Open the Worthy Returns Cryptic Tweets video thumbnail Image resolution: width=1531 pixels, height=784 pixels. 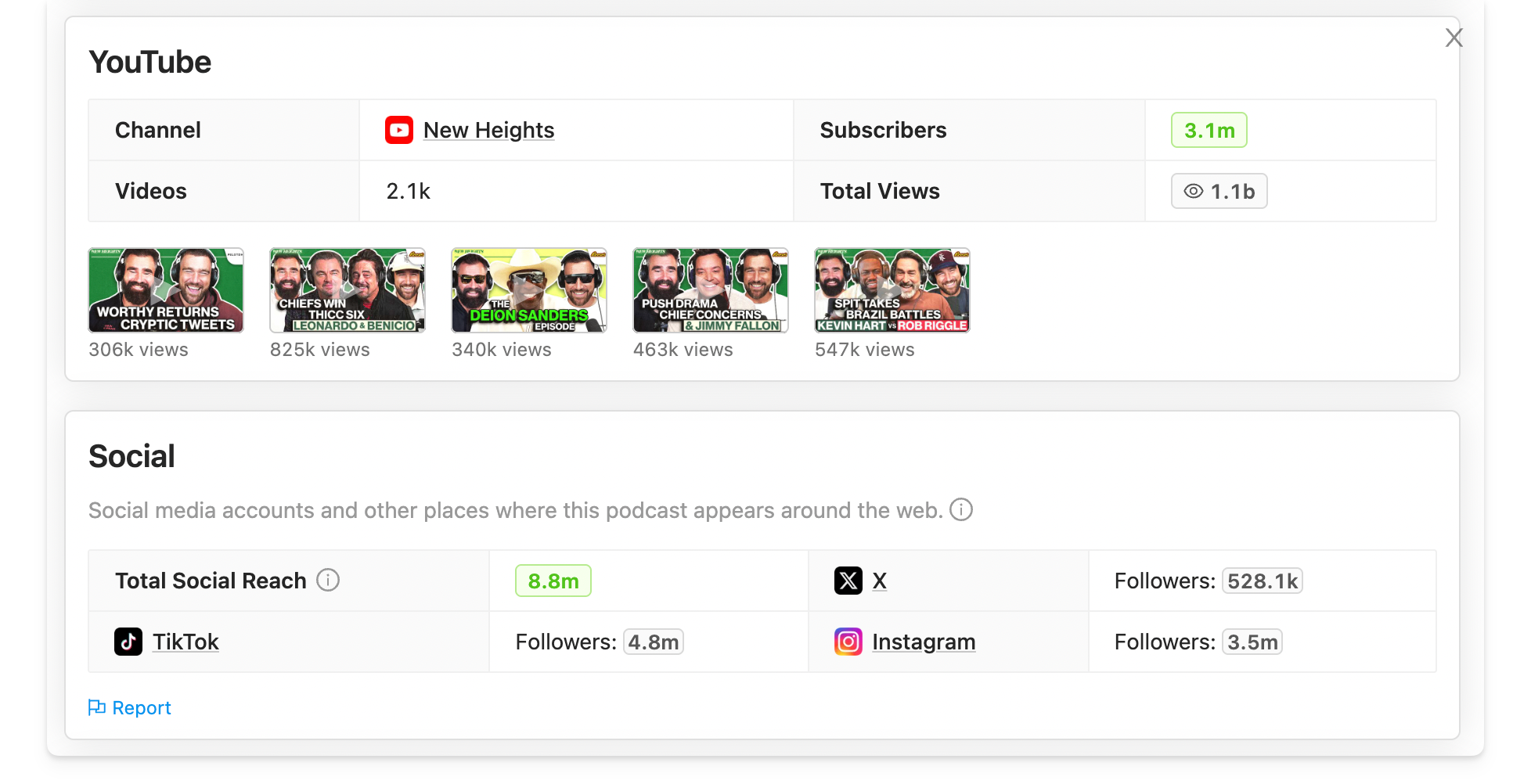[x=166, y=290]
